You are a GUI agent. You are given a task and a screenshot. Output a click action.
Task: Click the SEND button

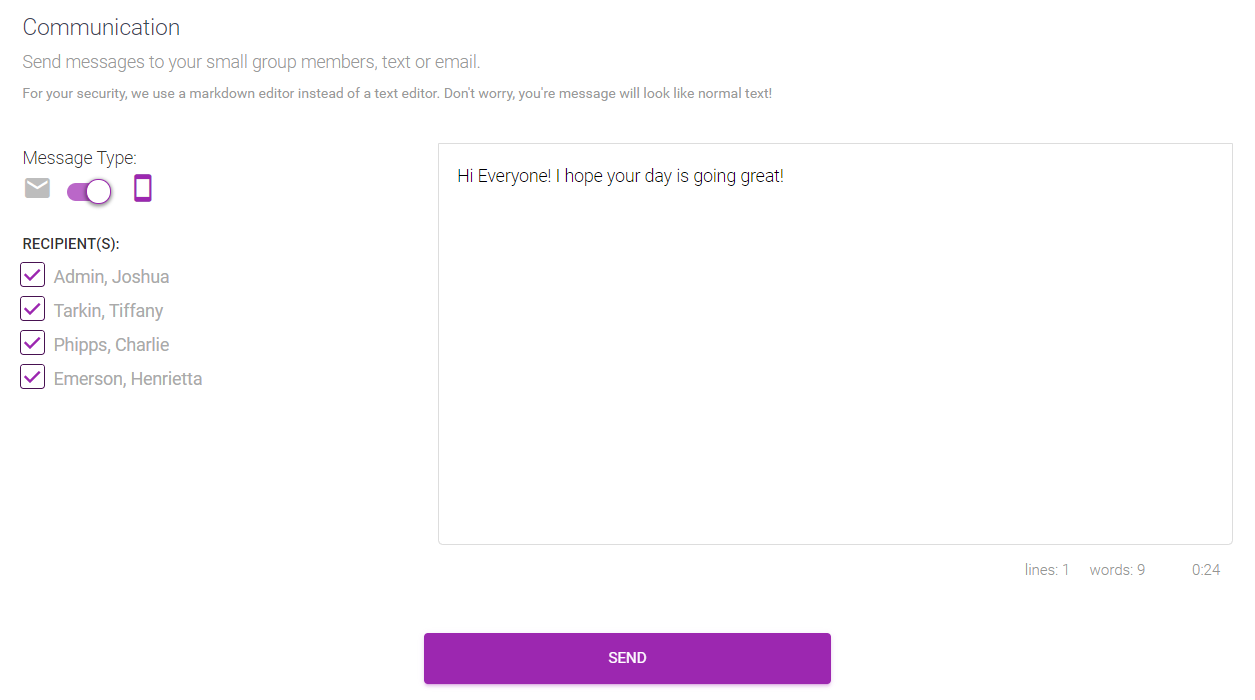coord(627,658)
